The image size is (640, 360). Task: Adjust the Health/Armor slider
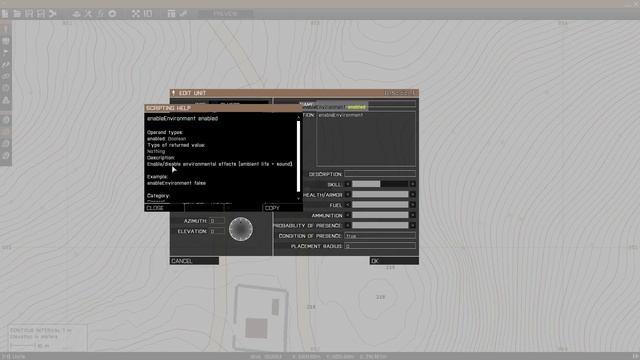click(x=380, y=194)
